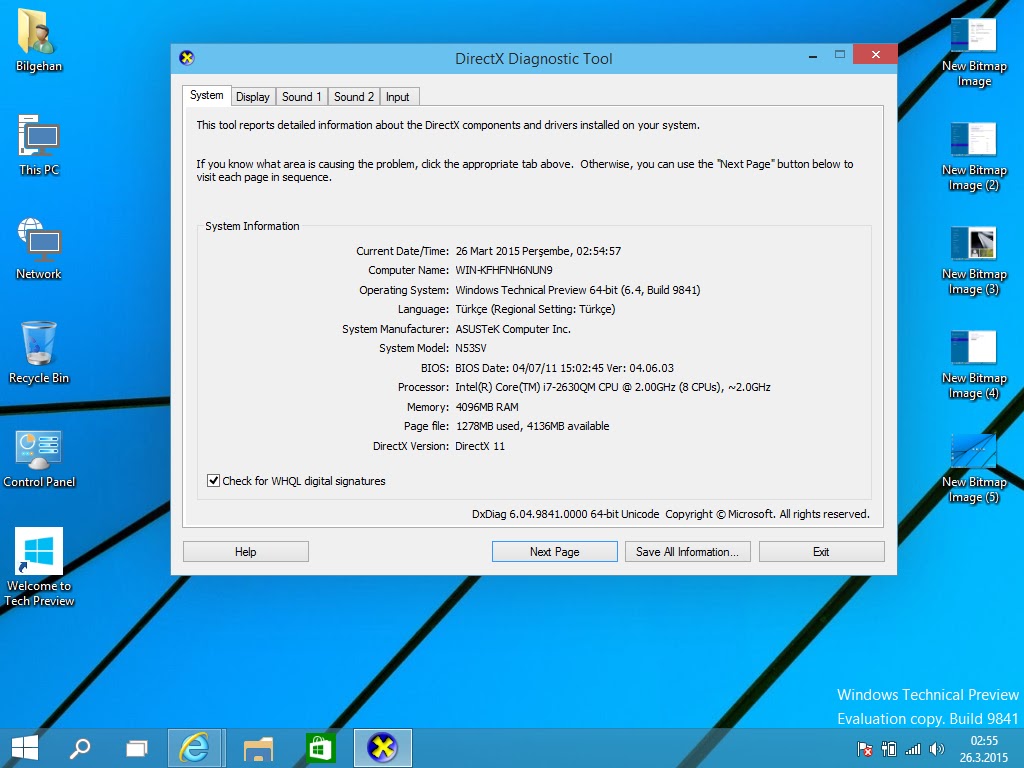
Task: Open This PC desktop icon
Action: coord(39,145)
